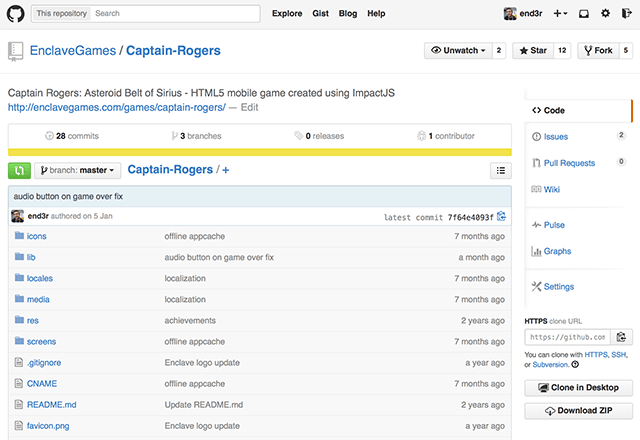Copy the HTTPS clone URL to clipboard
640x440 pixels.
(x=621, y=337)
